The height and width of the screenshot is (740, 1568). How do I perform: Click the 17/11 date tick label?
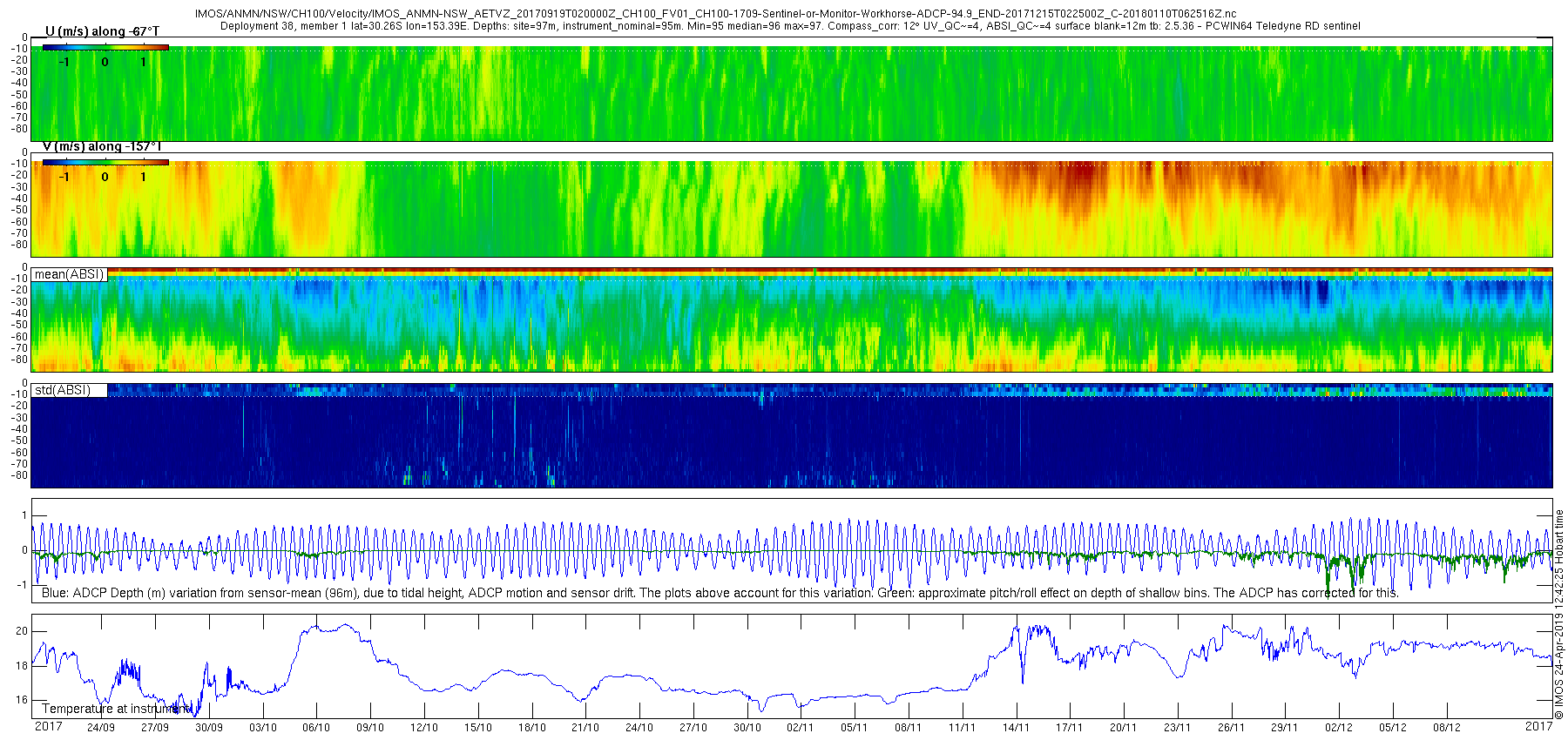click(x=1069, y=728)
